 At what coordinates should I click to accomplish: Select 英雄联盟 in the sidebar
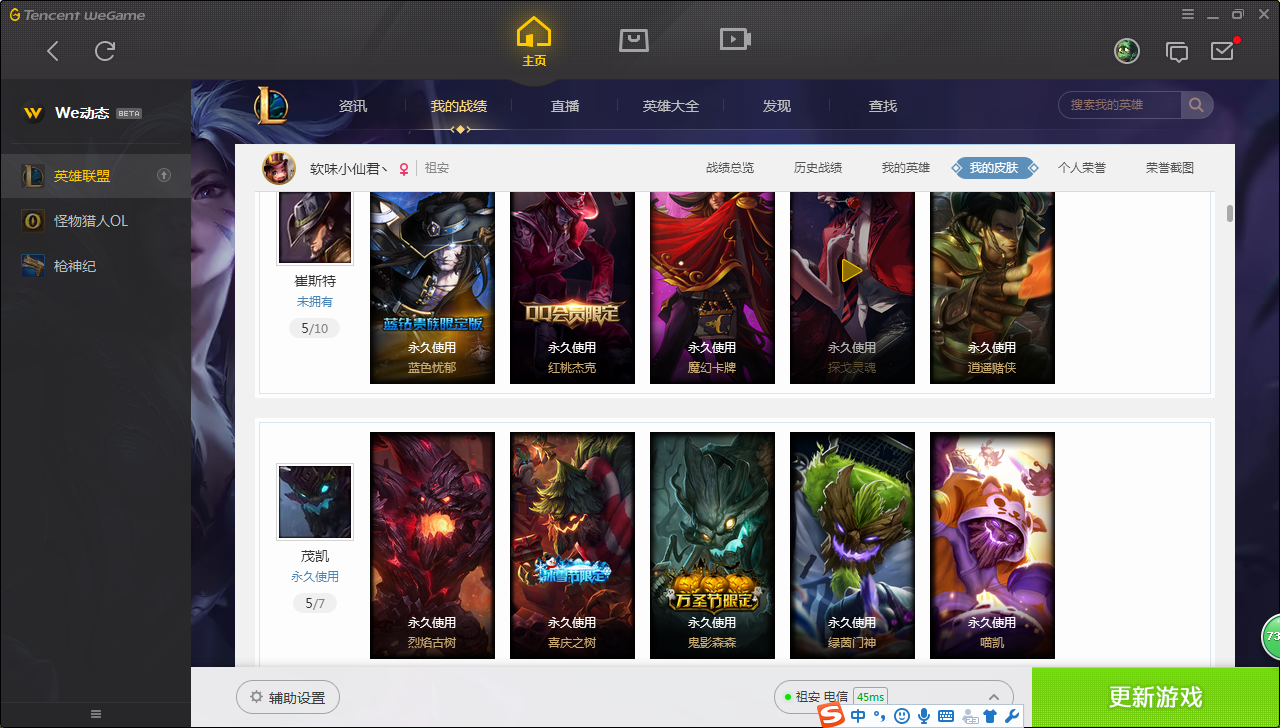click(x=95, y=176)
